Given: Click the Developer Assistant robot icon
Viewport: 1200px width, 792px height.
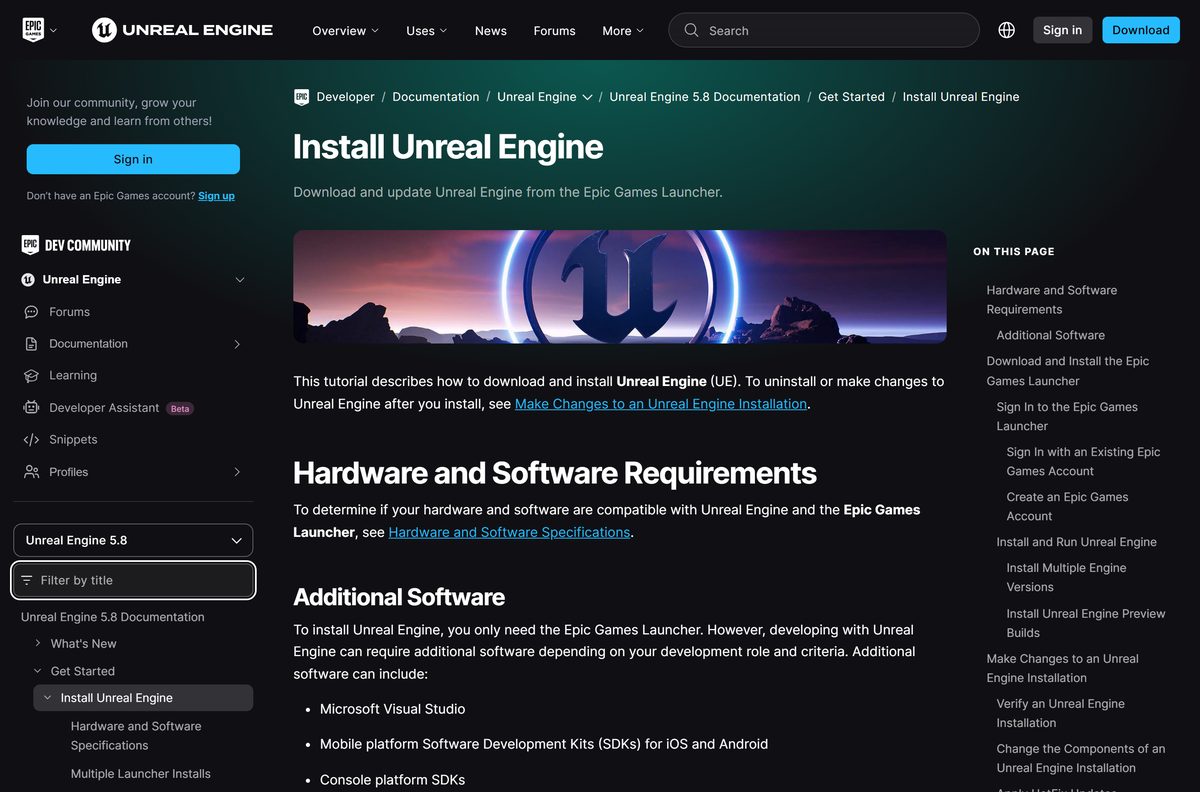Looking at the screenshot, I should (31, 408).
